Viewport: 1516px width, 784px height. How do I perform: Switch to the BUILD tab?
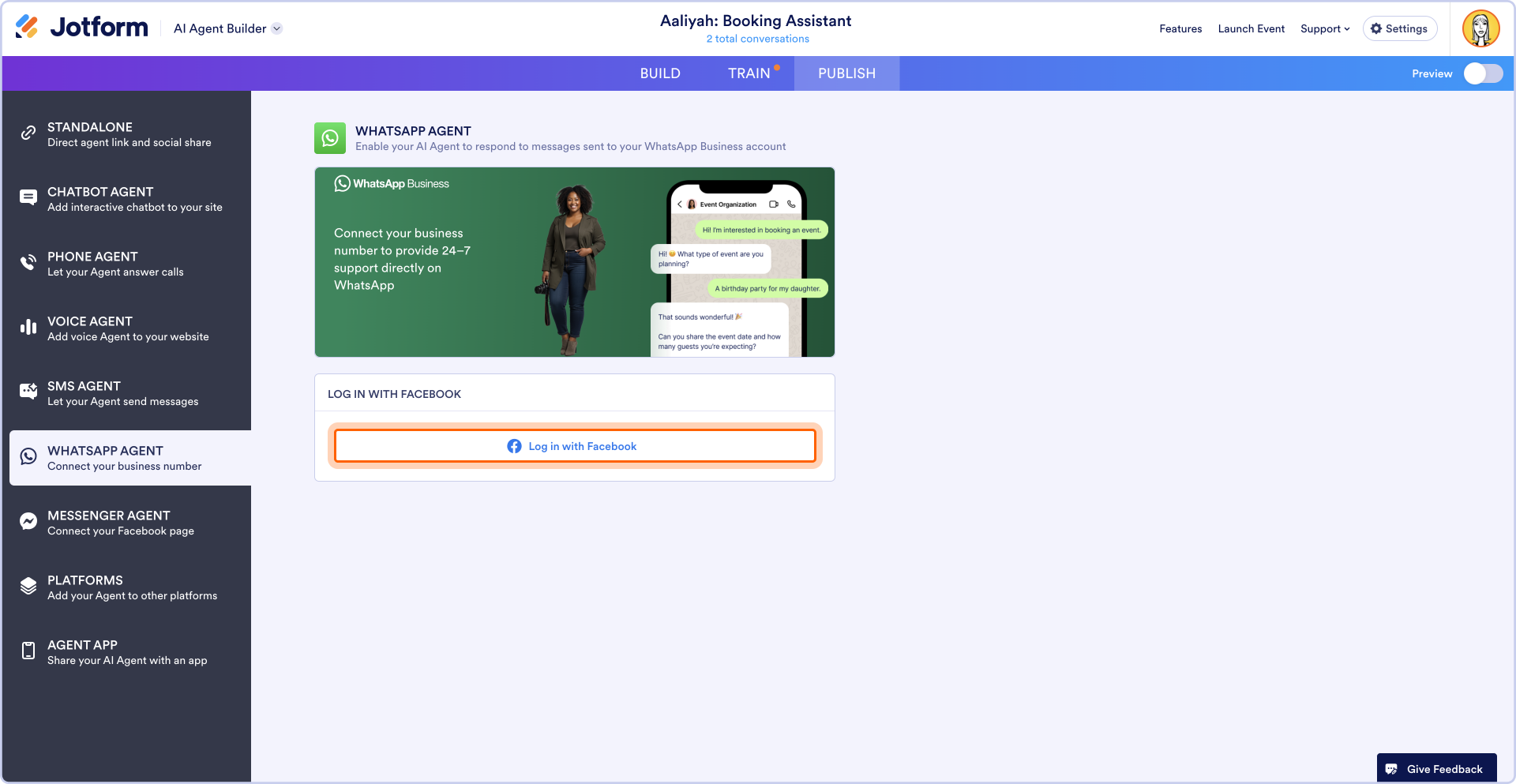coord(660,73)
